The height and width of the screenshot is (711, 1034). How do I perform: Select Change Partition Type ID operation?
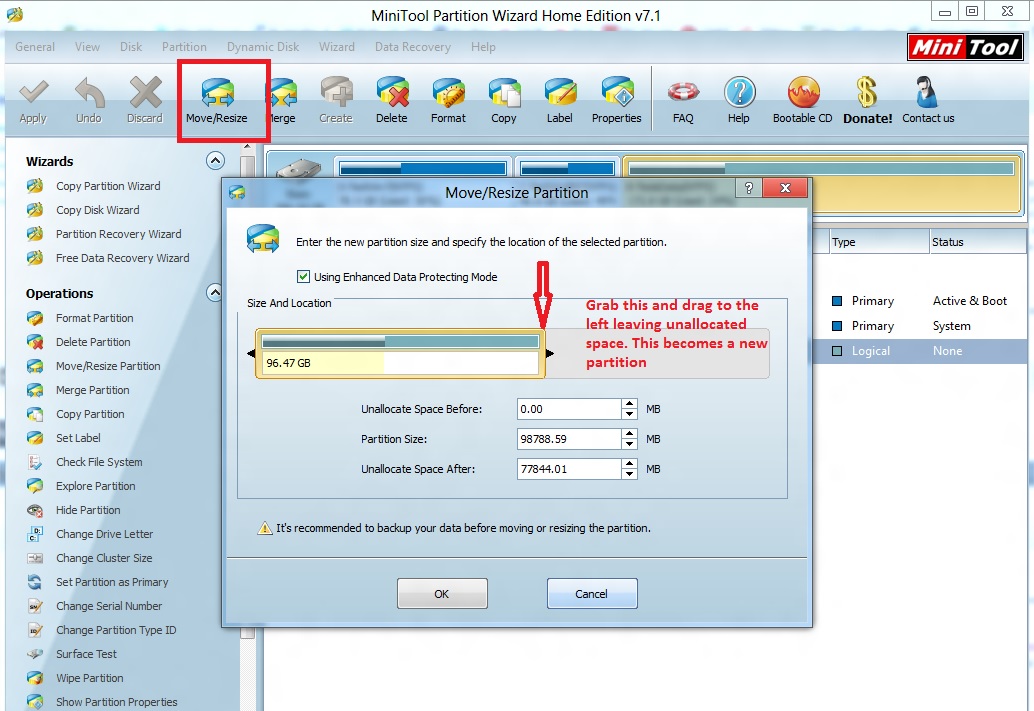[116, 630]
